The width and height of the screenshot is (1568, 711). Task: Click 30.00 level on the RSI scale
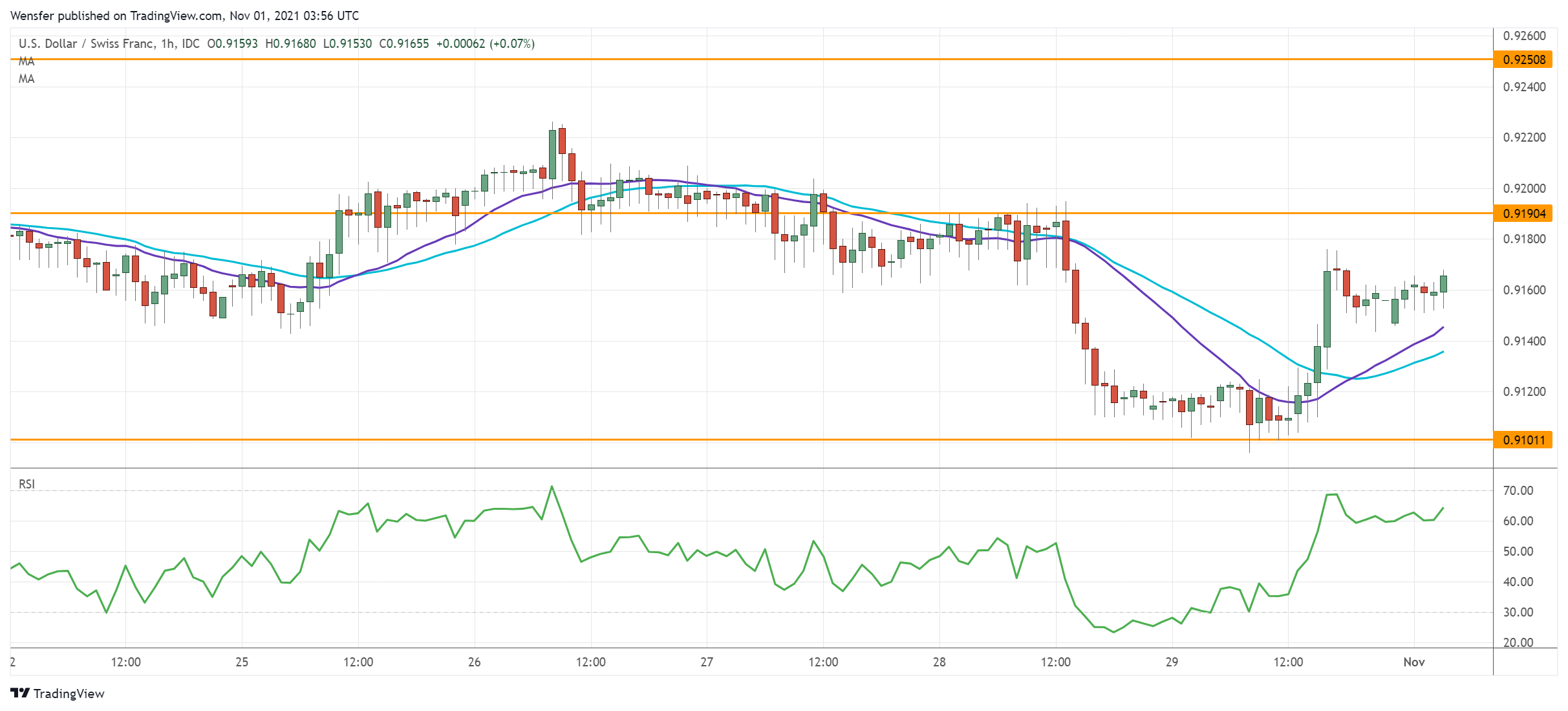click(1518, 612)
